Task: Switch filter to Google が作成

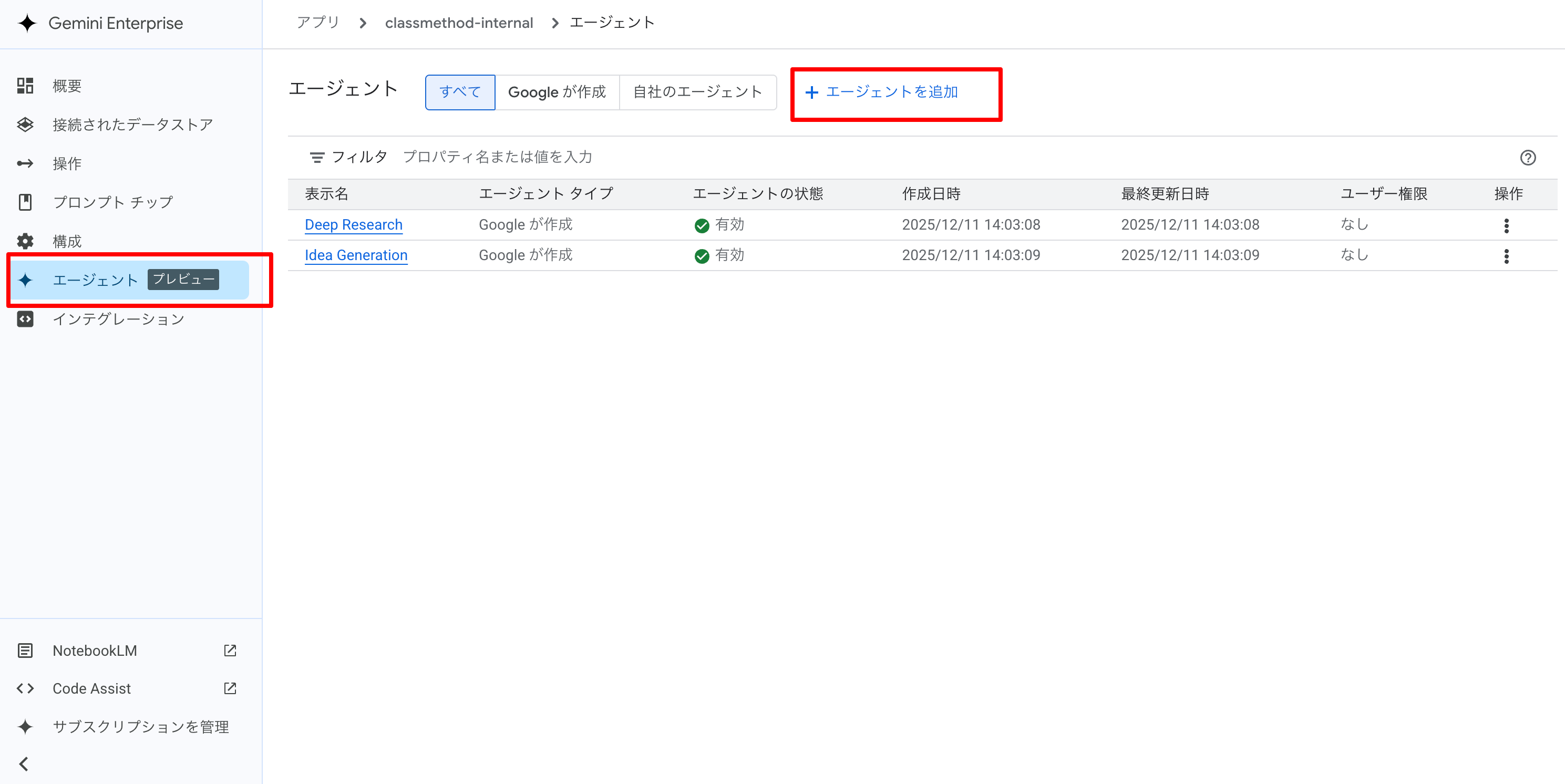Action: (557, 92)
